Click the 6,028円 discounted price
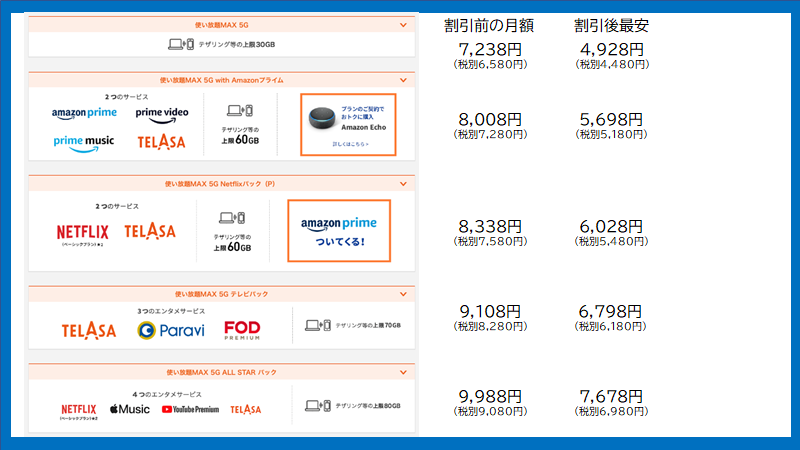 pyautogui.click(x=611, y=227)
